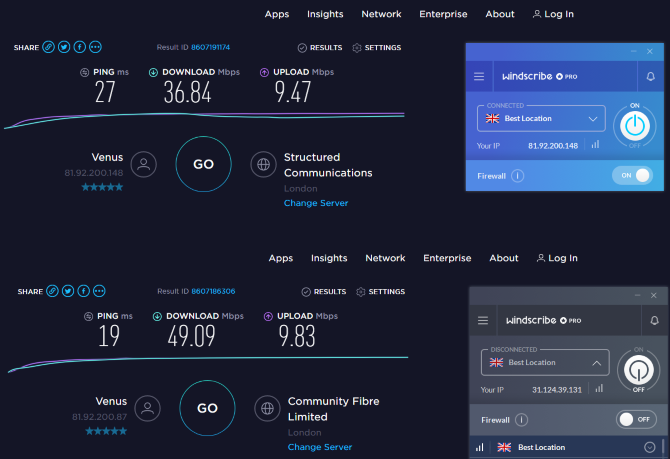670x459 pixels.
Task: Share bottom Speedtest result on Twitter
Action: (68, 291)
